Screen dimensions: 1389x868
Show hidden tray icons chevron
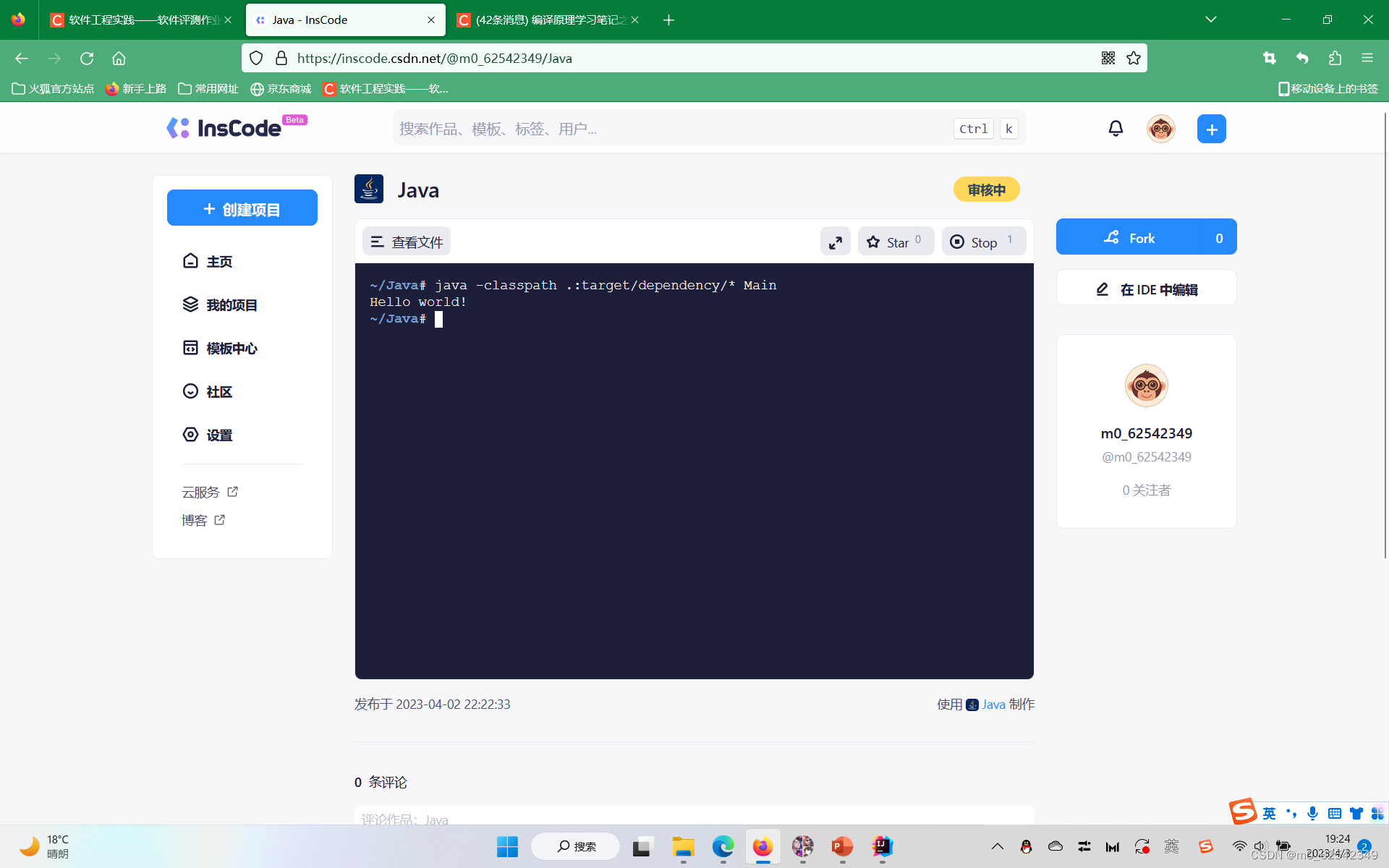tap(997, 846)
